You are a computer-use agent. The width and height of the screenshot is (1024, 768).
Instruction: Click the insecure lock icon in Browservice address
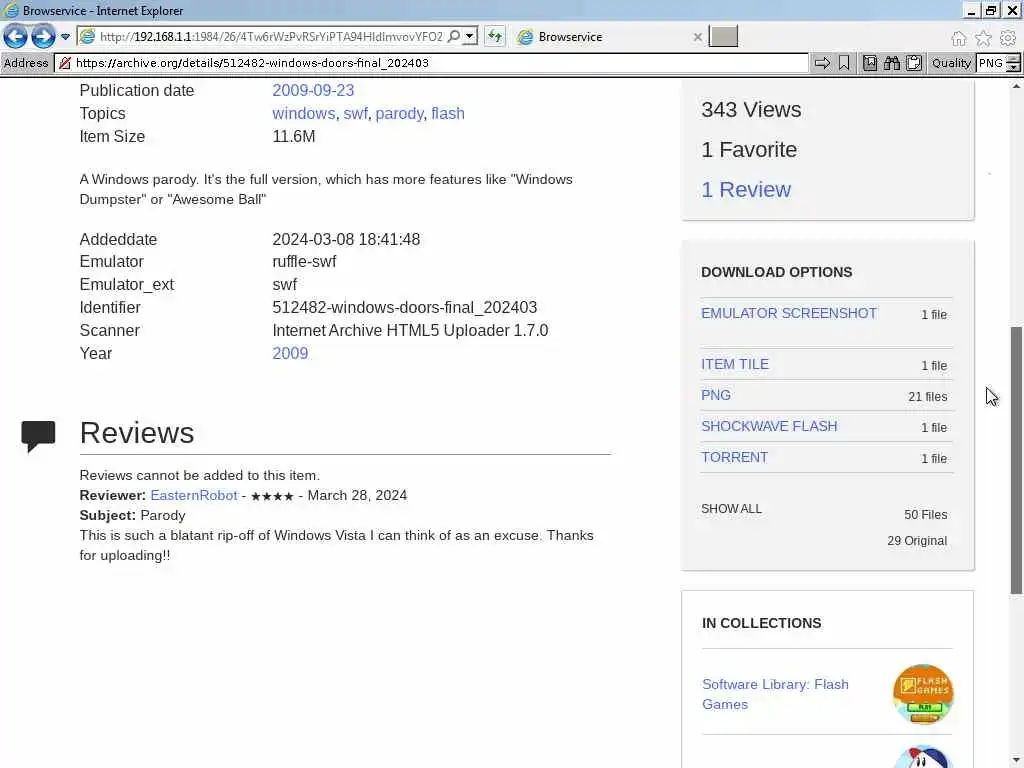(65, 63)
